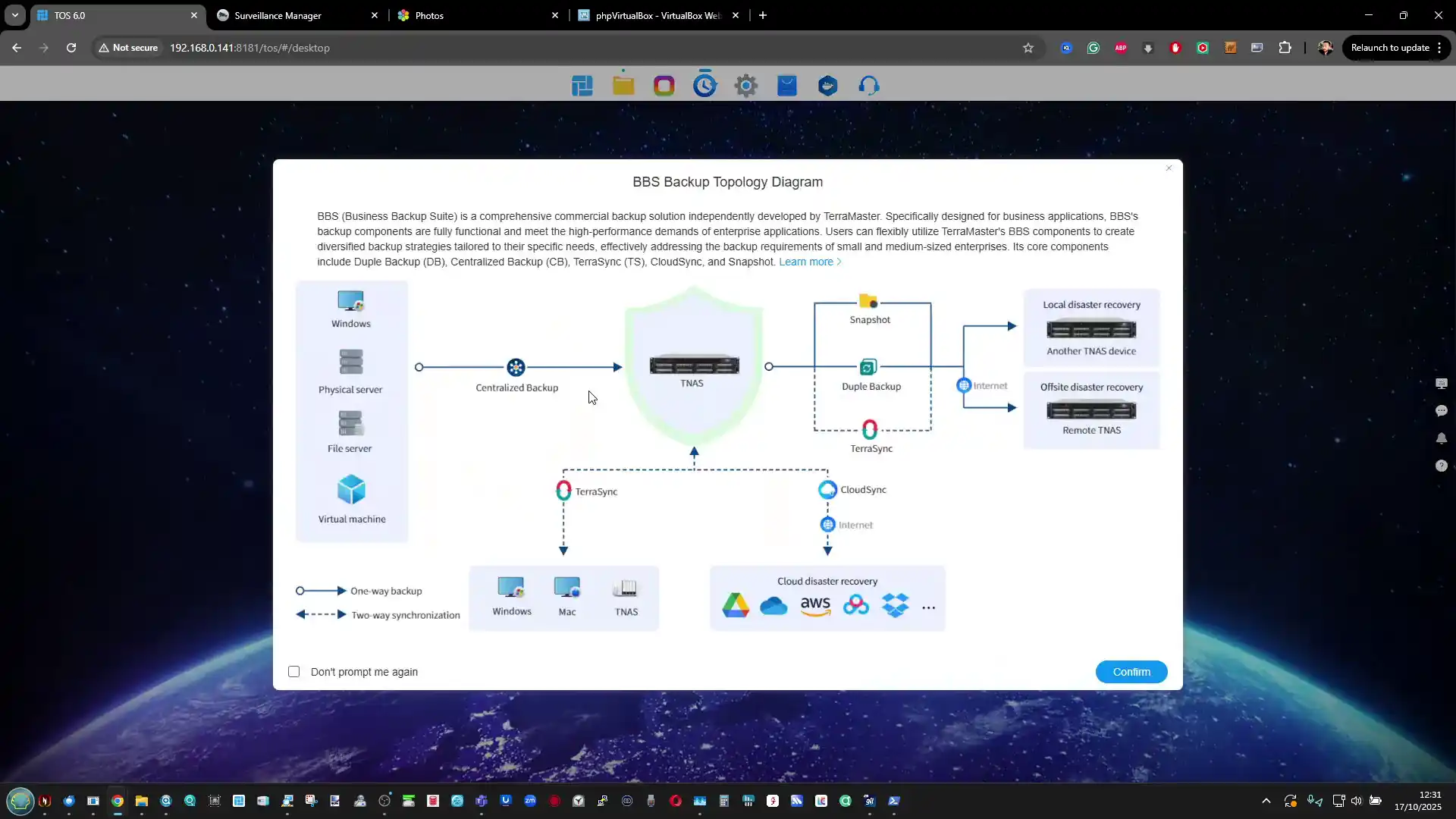
Task: Expand Chrome tab search dropdown arrow
Action: tap(14, 15)
